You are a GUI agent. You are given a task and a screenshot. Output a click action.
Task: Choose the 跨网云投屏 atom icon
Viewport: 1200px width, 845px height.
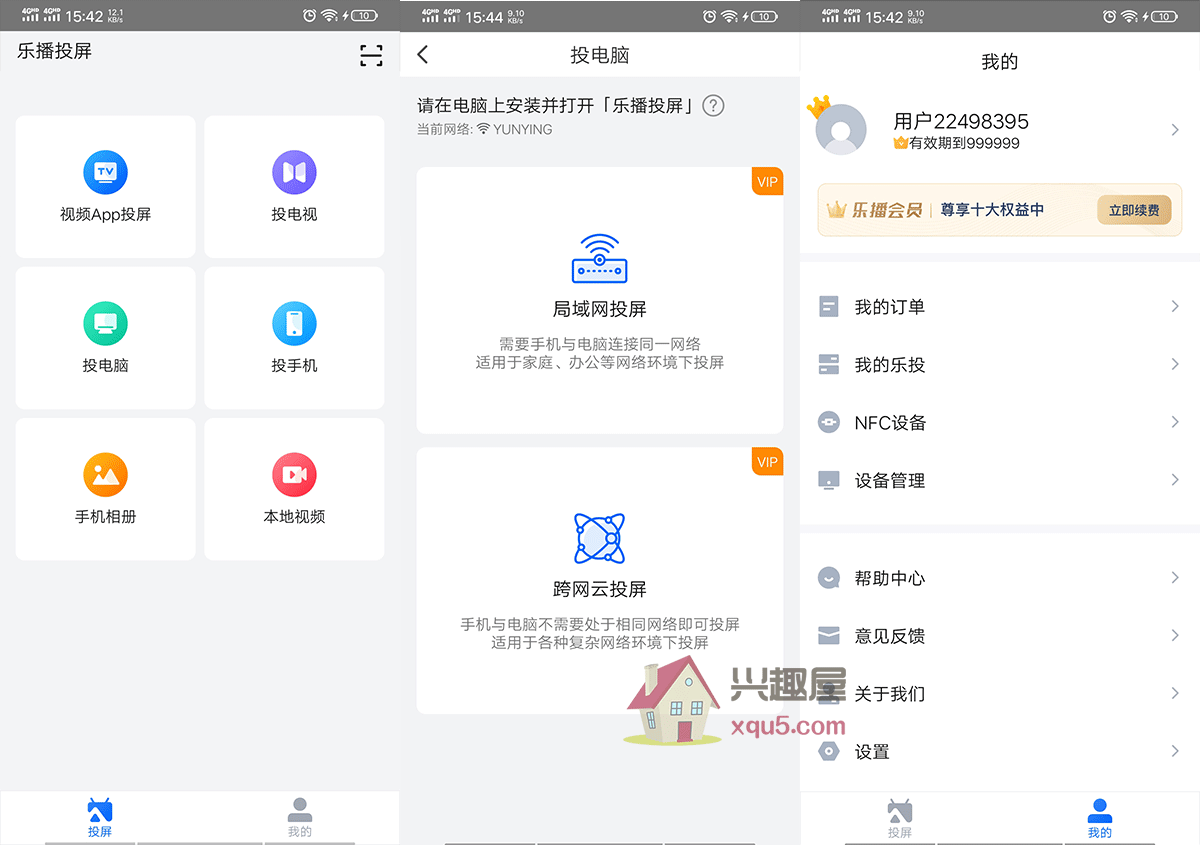point(599,538)
